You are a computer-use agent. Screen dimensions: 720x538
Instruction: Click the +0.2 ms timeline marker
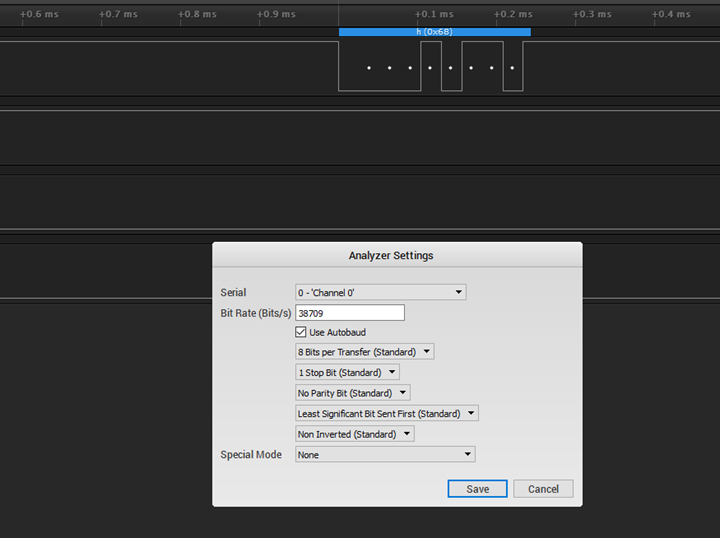[513, 15]
